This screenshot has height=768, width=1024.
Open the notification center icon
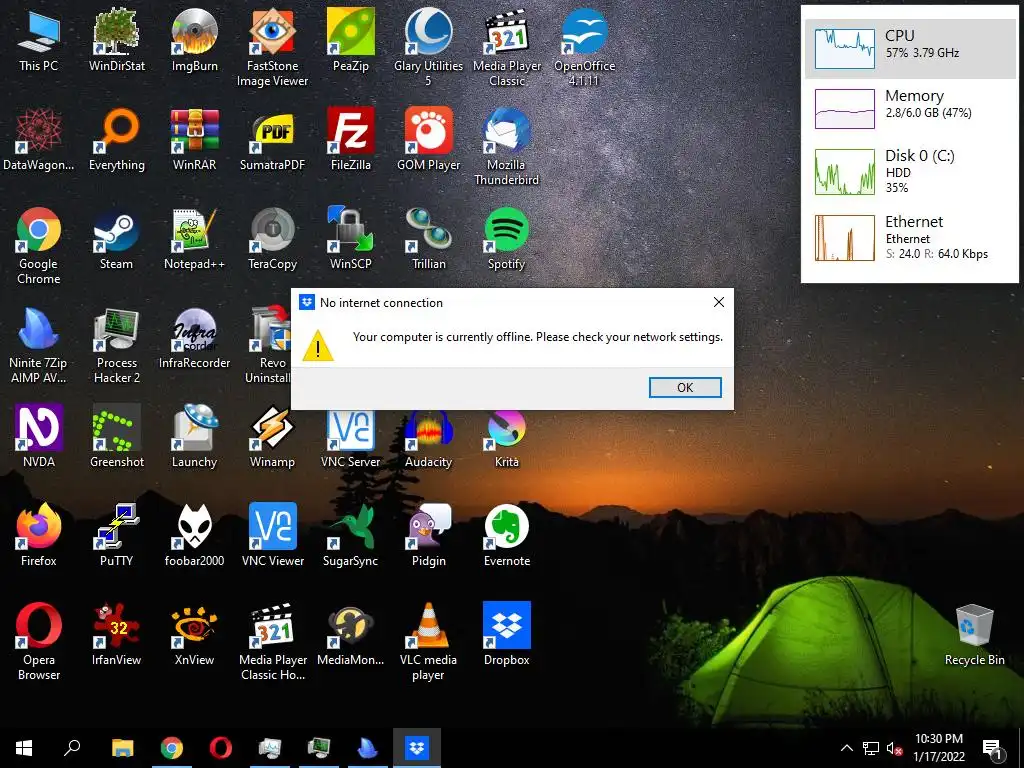click(x=993, y=748)
